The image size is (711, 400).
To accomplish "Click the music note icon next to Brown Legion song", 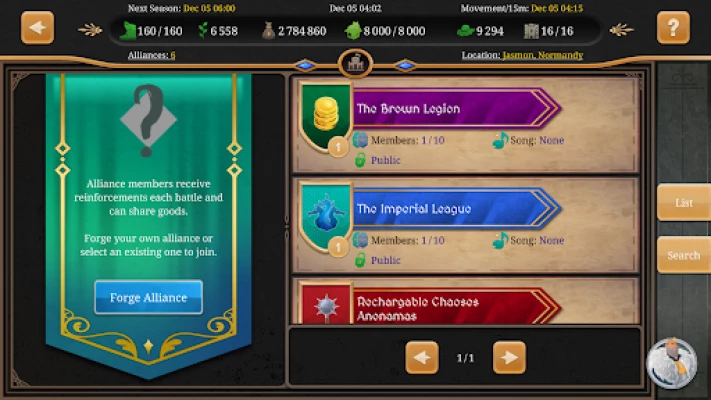I will click(500, 141).
